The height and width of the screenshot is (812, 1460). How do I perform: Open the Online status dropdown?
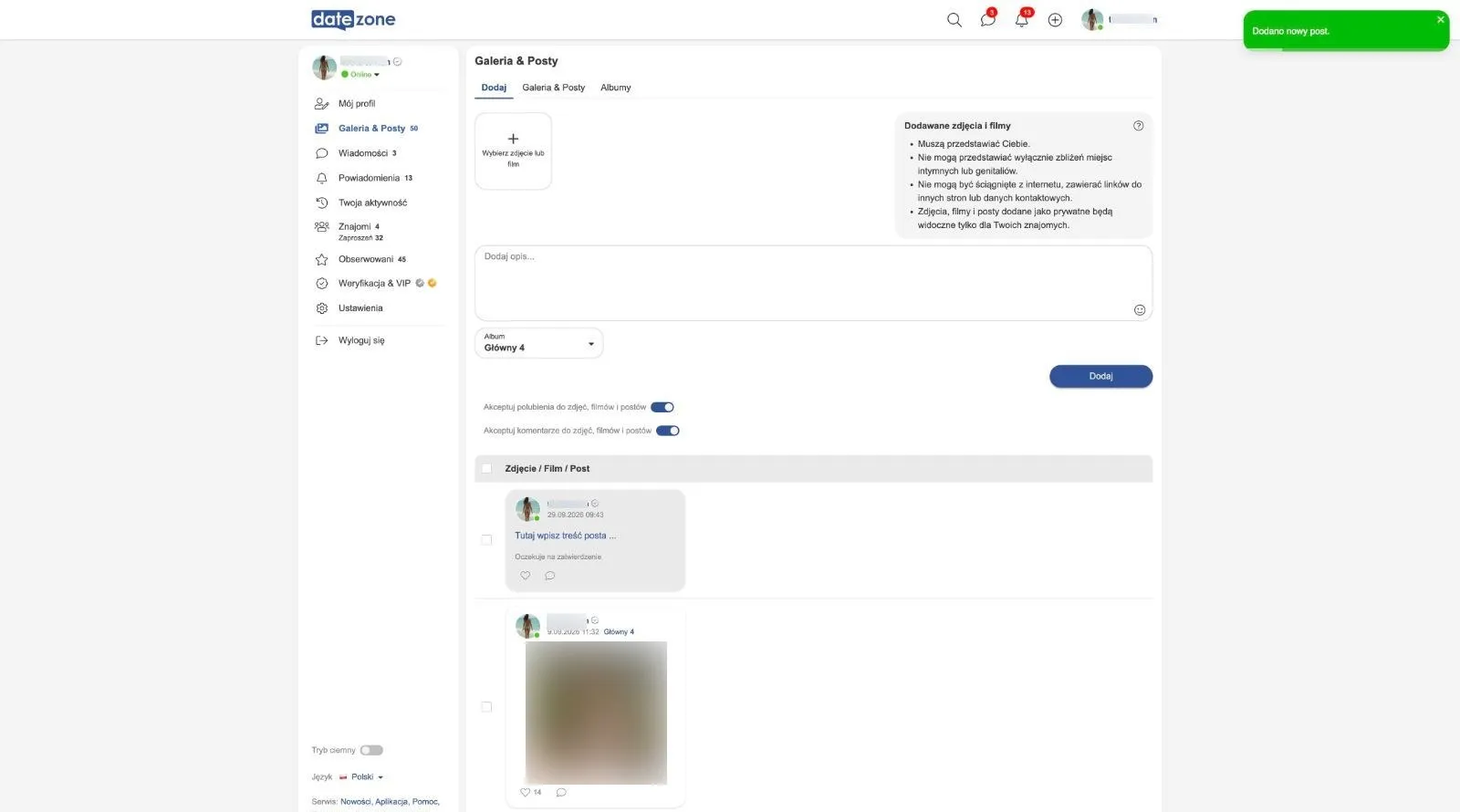coord(360,75)
